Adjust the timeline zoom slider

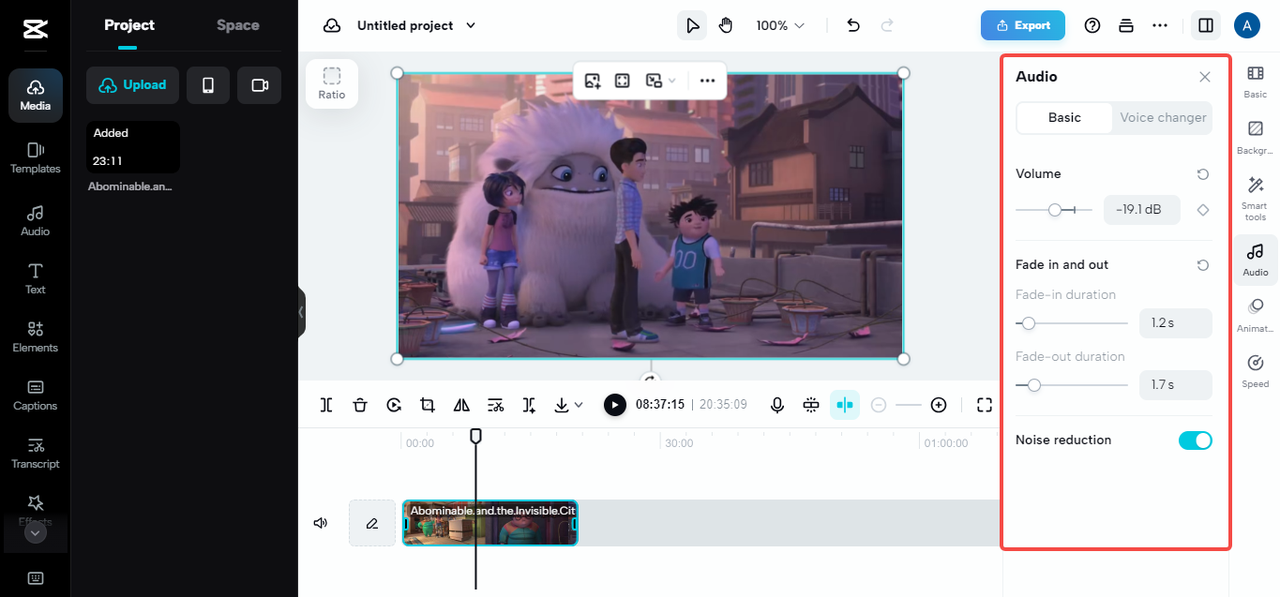pyautogui.click(x=908, y=405)
